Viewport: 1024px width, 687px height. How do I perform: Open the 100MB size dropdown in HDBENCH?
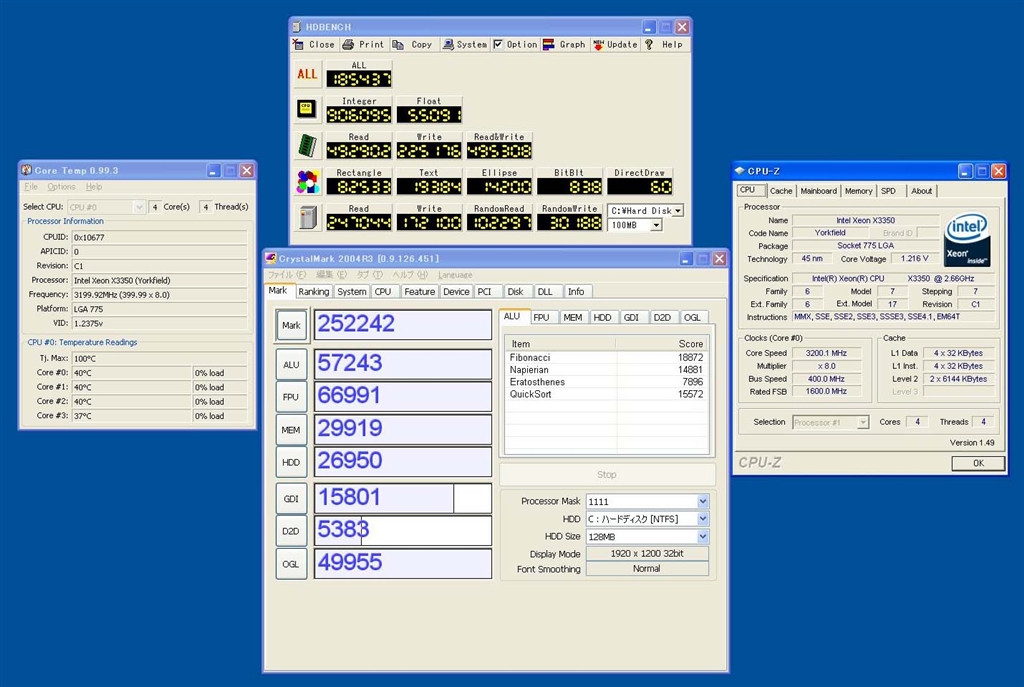point(656,225)
